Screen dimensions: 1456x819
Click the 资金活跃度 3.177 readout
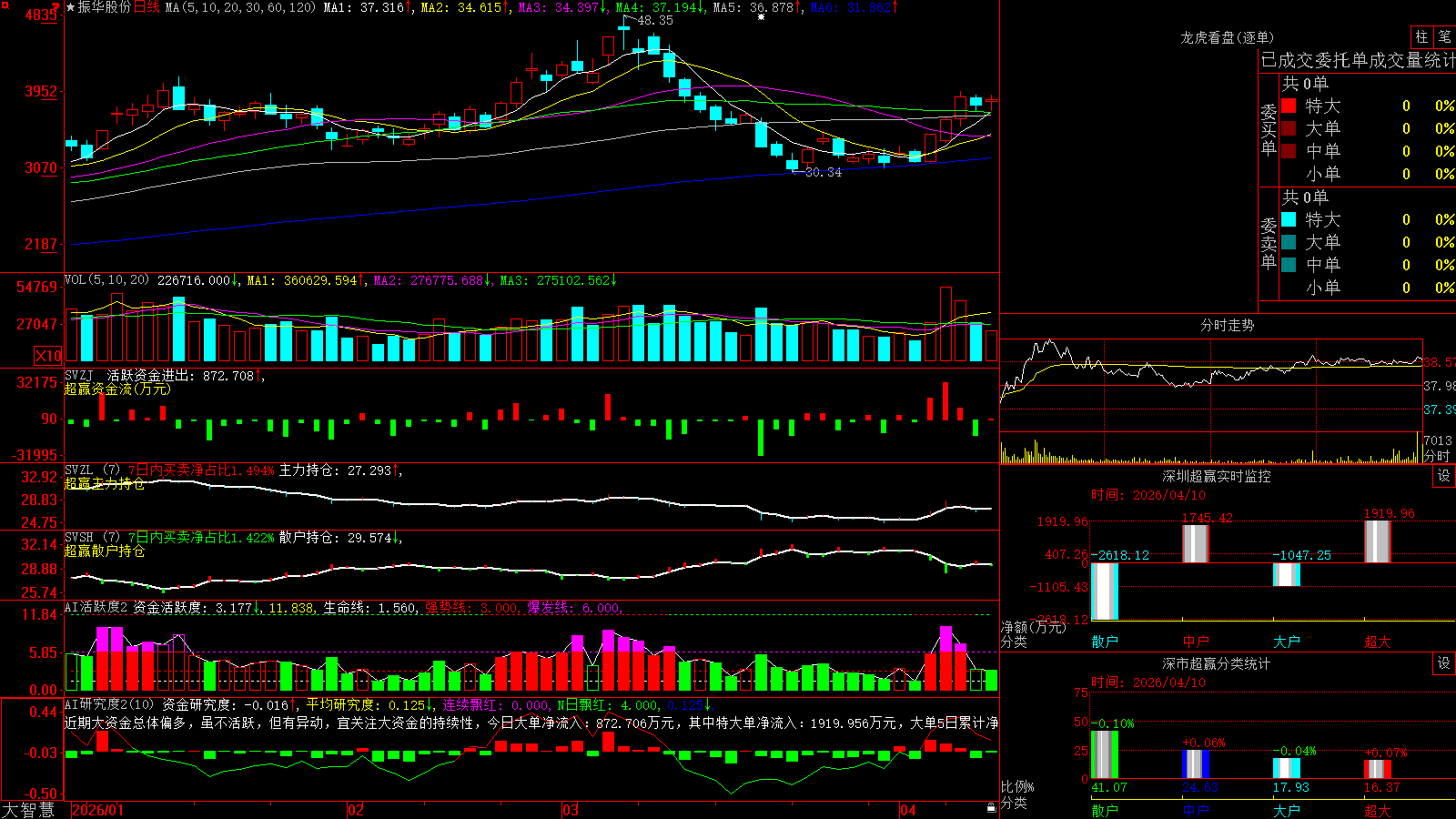(197, 608)
